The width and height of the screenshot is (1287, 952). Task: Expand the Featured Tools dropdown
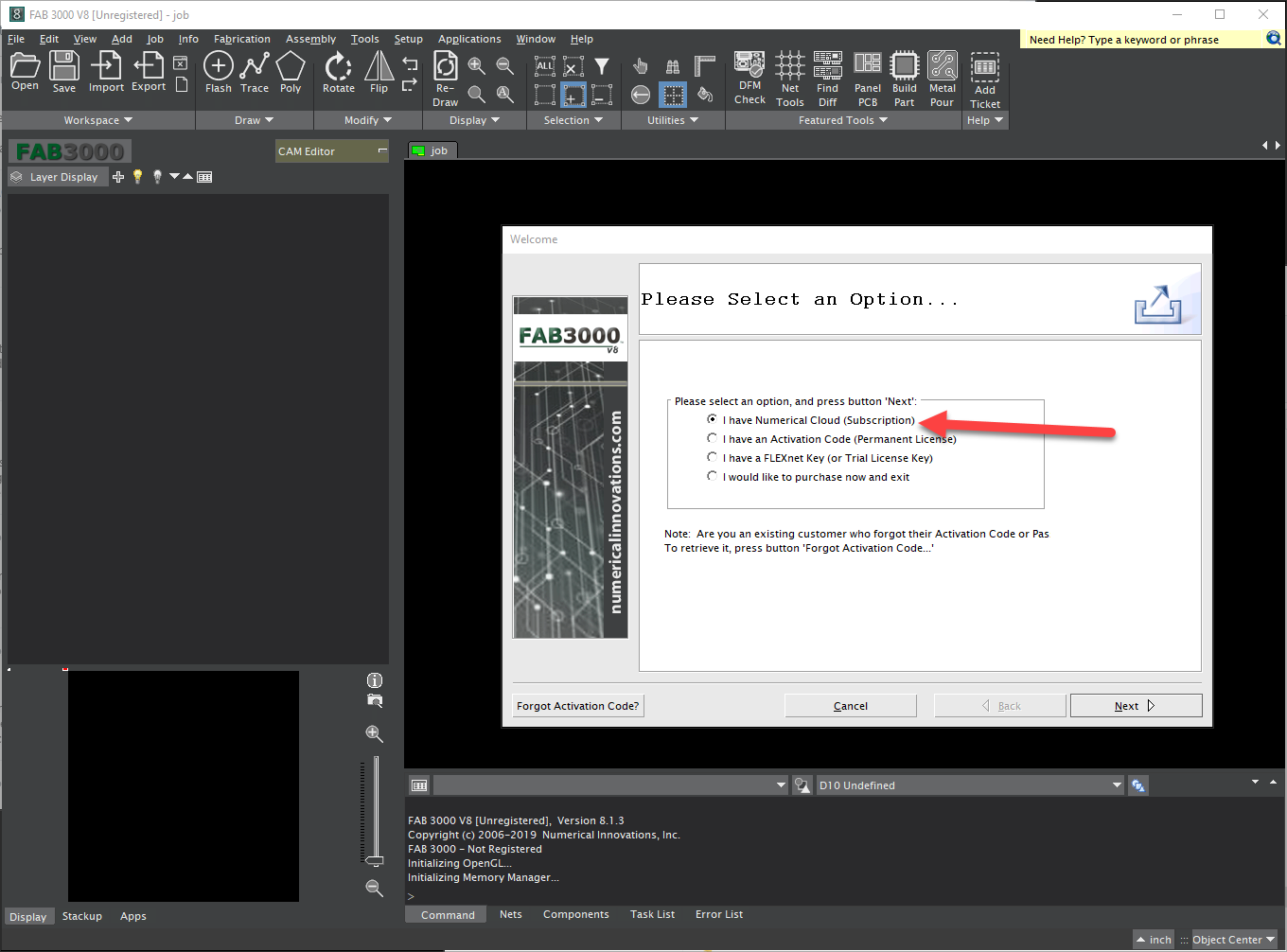pos(843,120)
